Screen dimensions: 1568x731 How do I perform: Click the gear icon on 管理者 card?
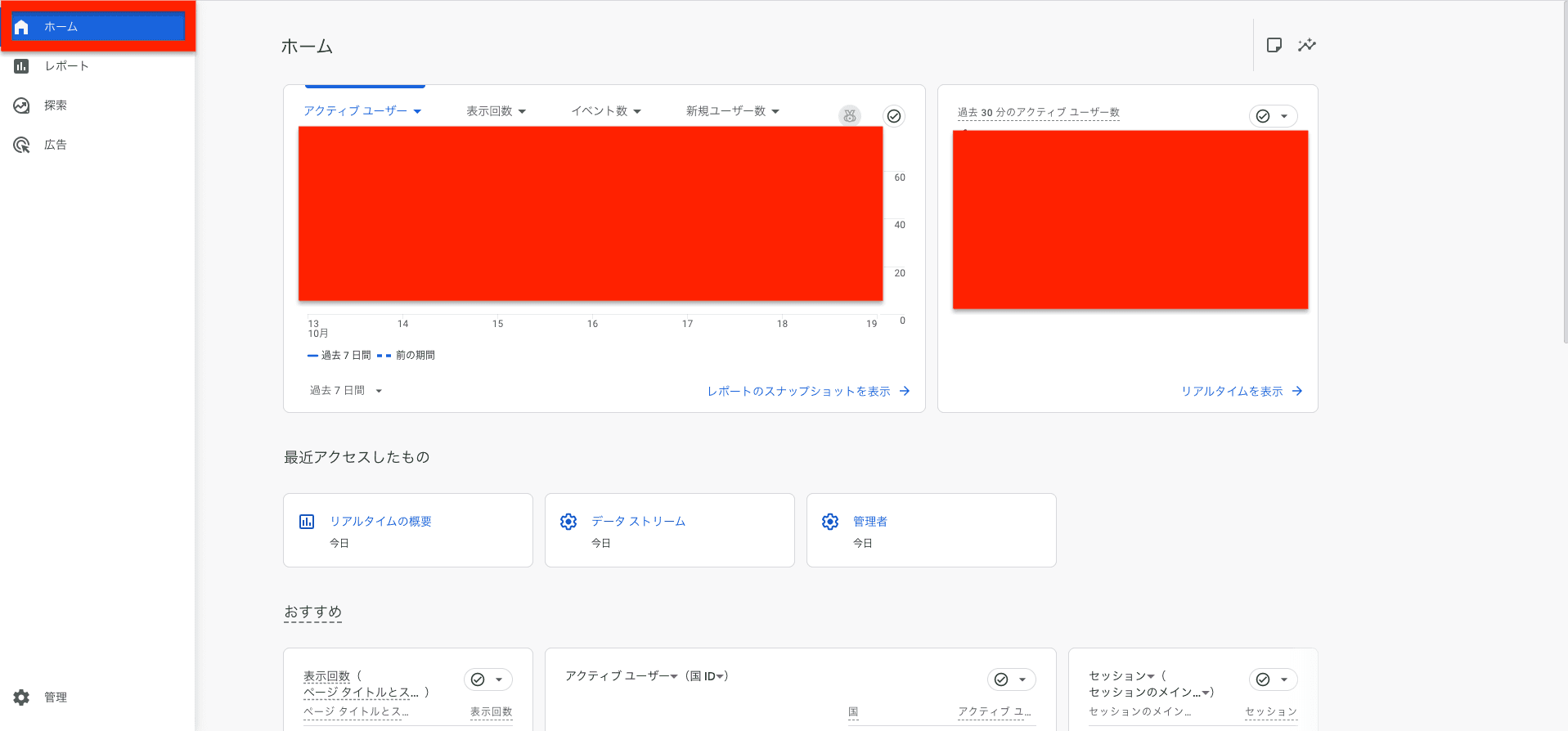830,522
